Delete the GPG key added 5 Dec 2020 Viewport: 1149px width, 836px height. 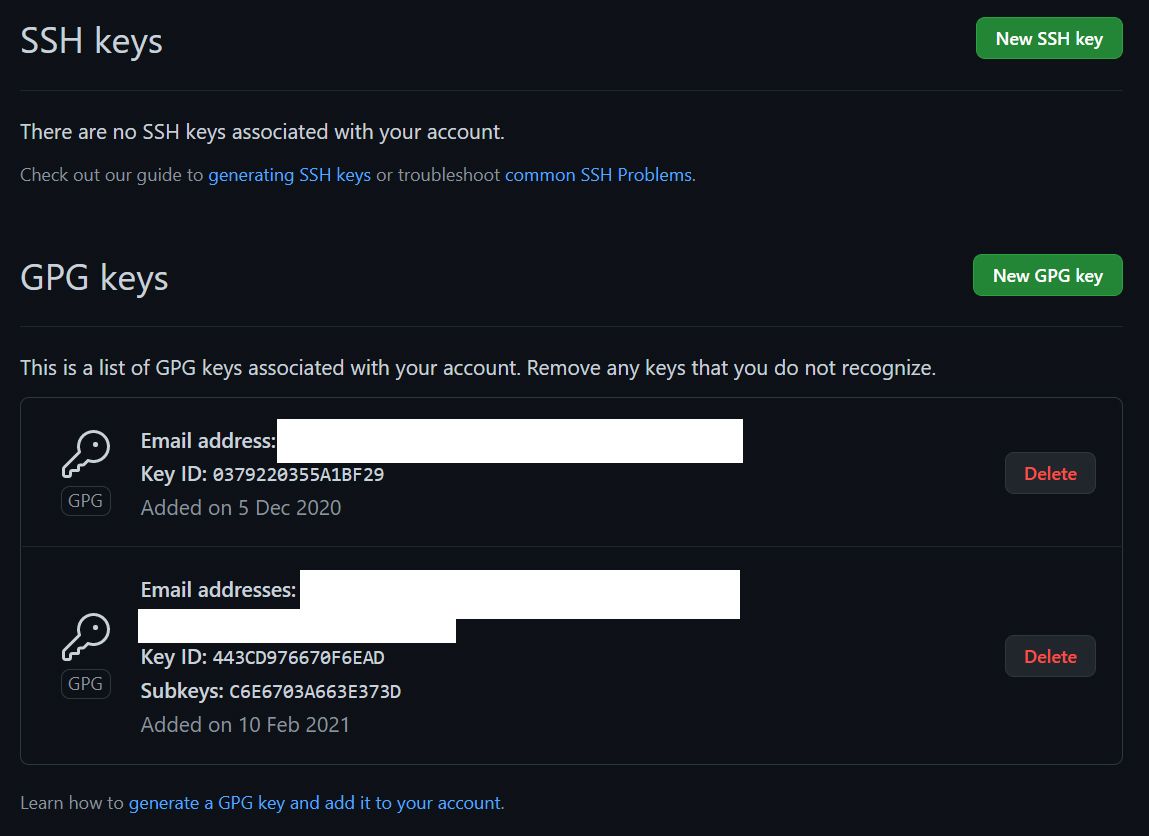pyautogui.click(x=1049, y=473)
